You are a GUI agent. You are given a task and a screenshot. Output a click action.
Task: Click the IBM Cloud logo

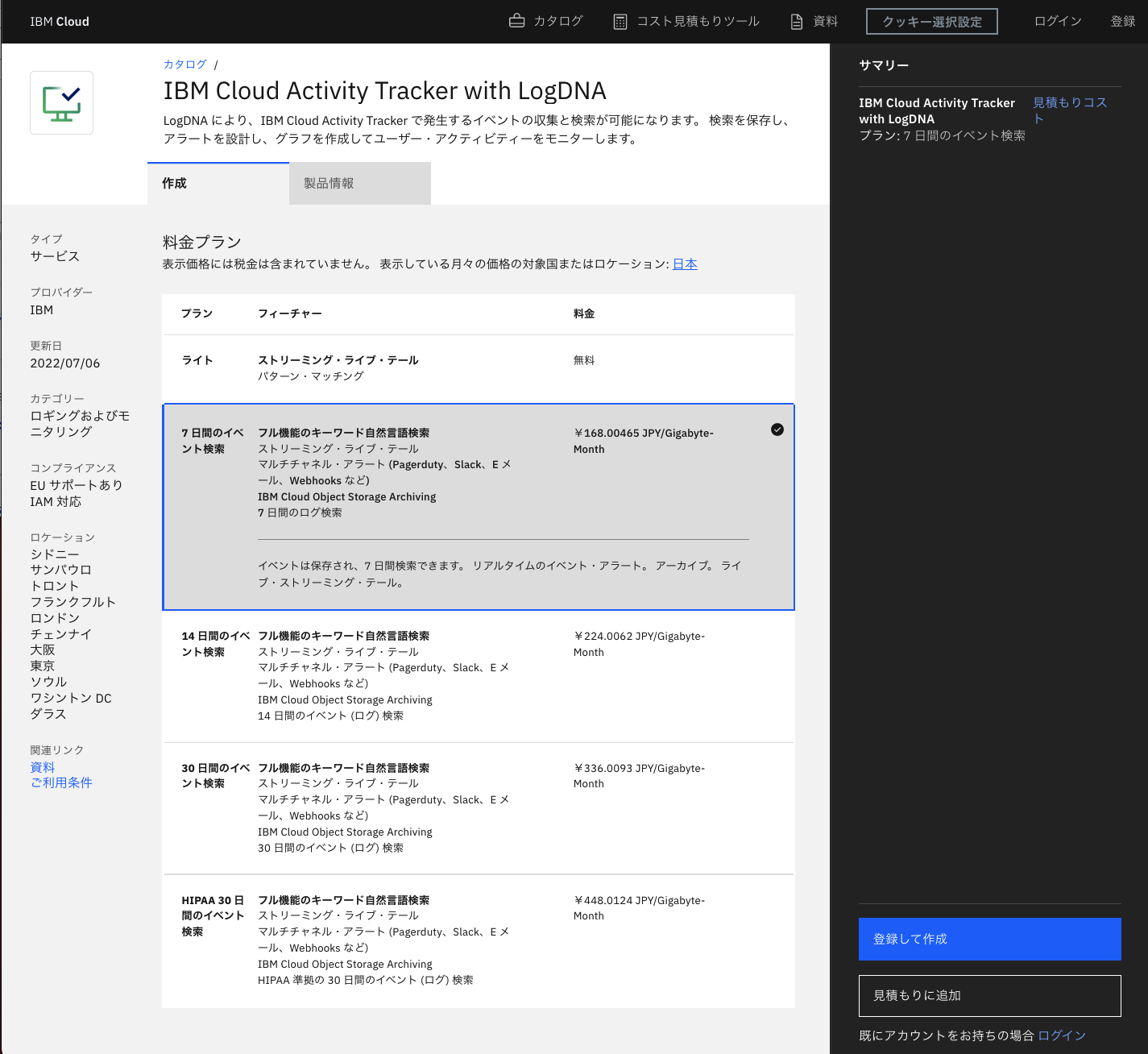(60, 21)
